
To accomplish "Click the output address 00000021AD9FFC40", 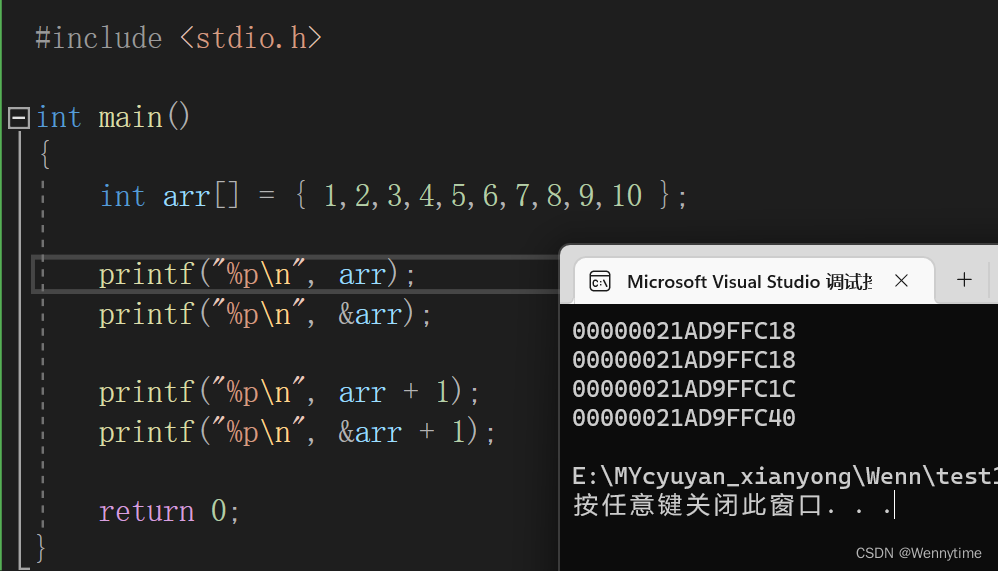I will (684, 418).
